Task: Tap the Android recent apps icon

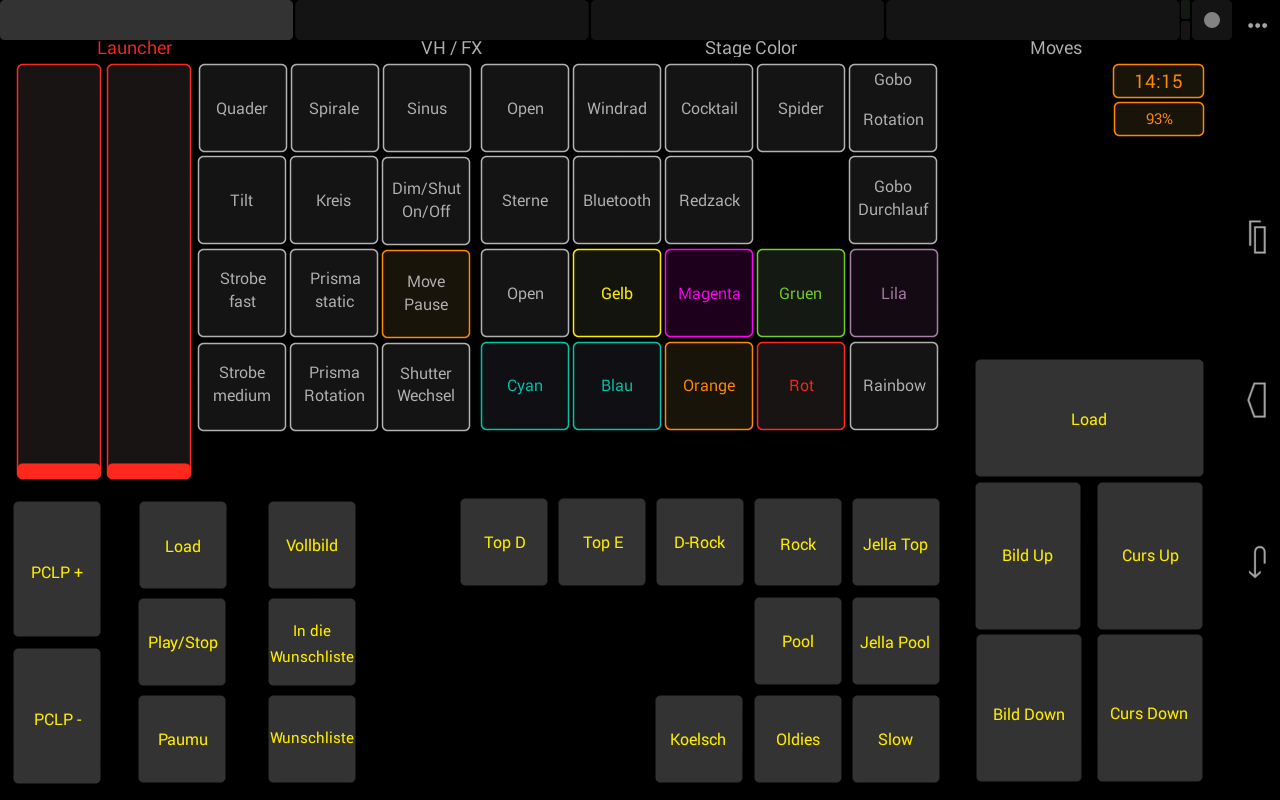Action: click(x=1257, y=237)
